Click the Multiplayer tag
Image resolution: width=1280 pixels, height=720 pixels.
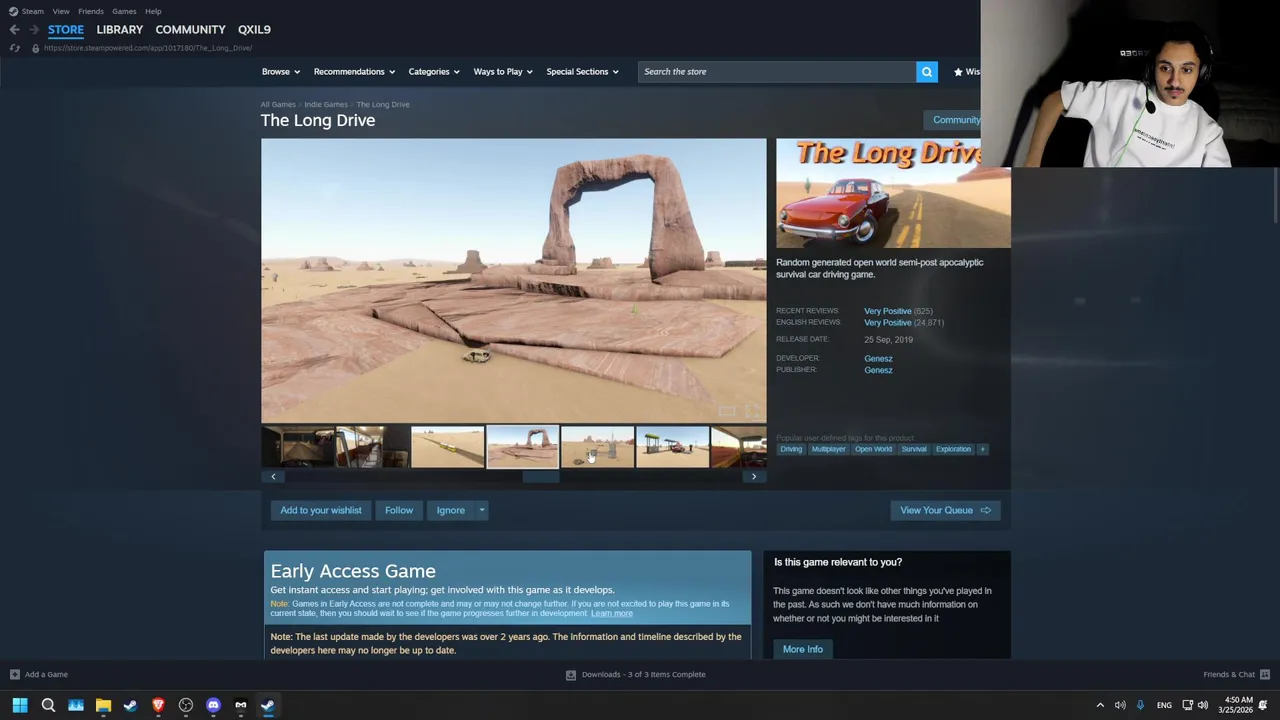point(828,449)
